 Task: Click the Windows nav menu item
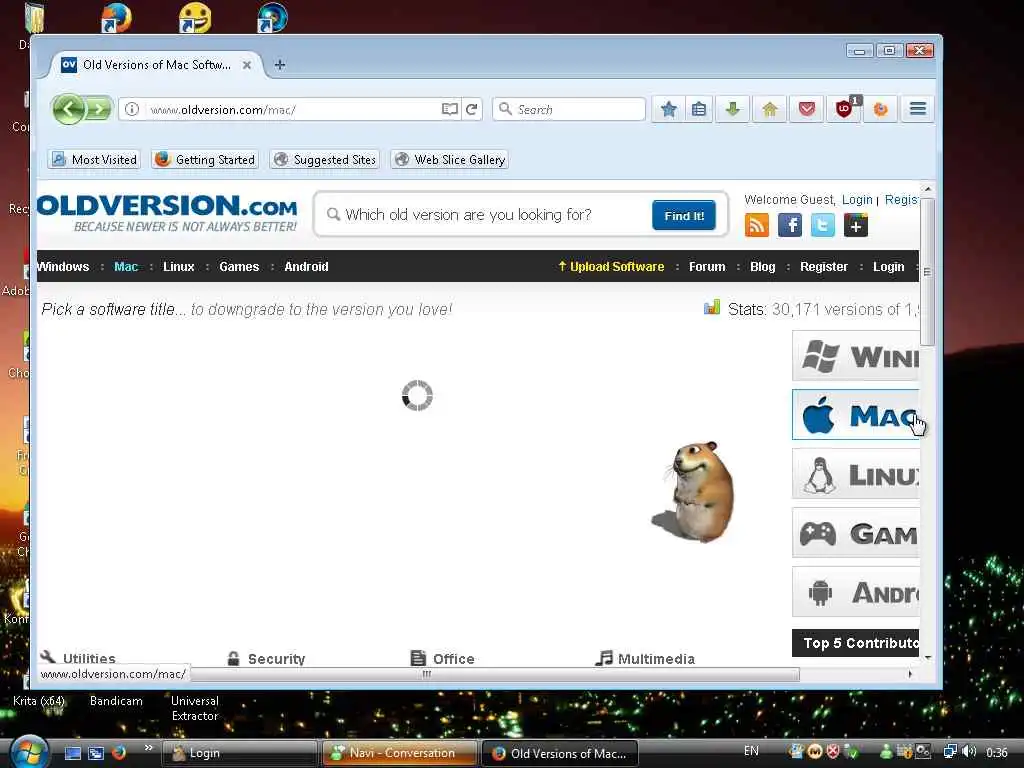point(63,266)
